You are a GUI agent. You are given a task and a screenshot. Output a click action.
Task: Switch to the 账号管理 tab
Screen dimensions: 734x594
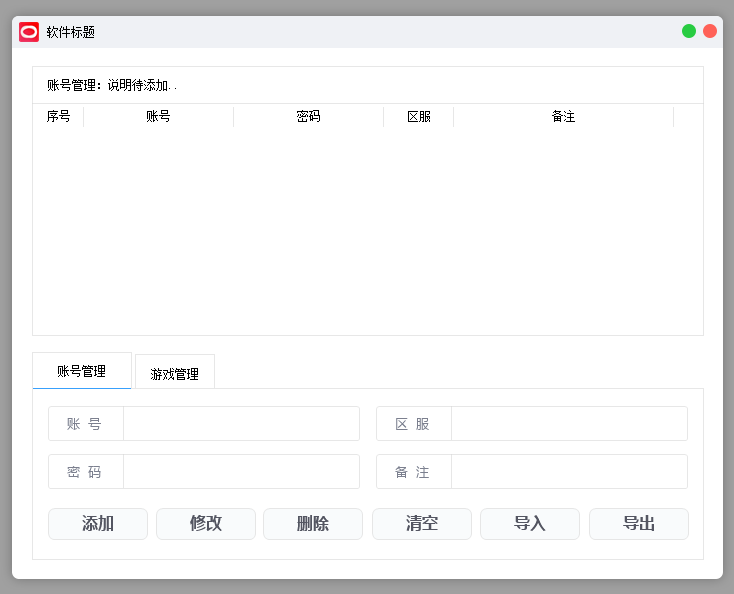click(x=82, y=371)
